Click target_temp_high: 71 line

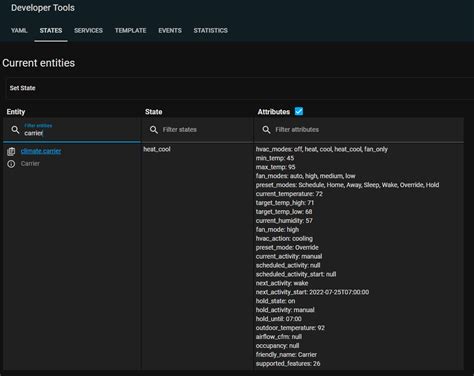(285, 203)
